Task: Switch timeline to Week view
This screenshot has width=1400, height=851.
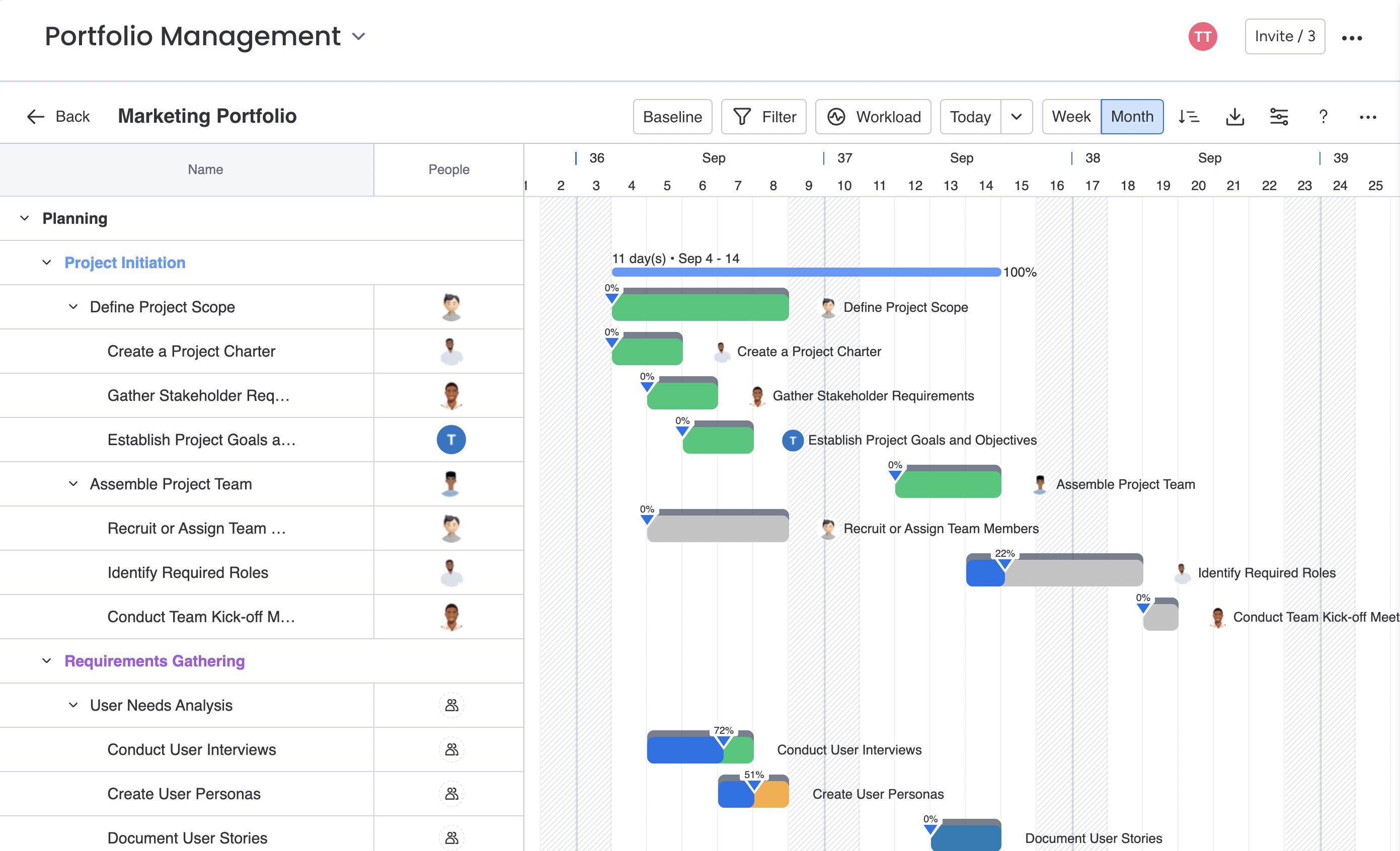Action: click(x=1071, y=117)
